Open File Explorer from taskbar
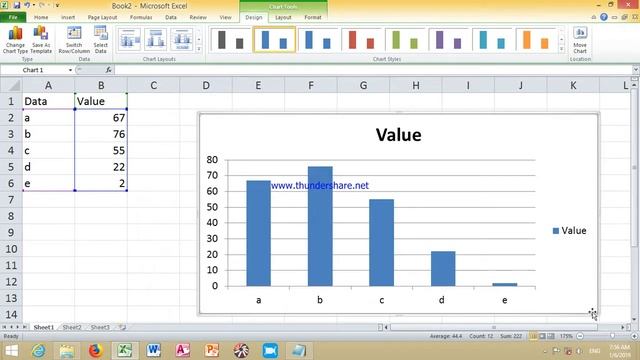 (x=67, y=351)
